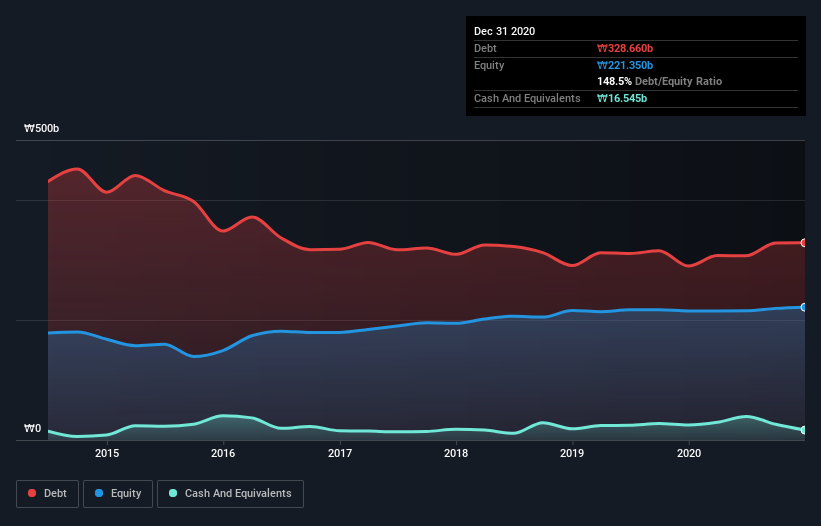Click the blue Equity endpoint marker
821x526 pixels.
(x=804, y=307)
